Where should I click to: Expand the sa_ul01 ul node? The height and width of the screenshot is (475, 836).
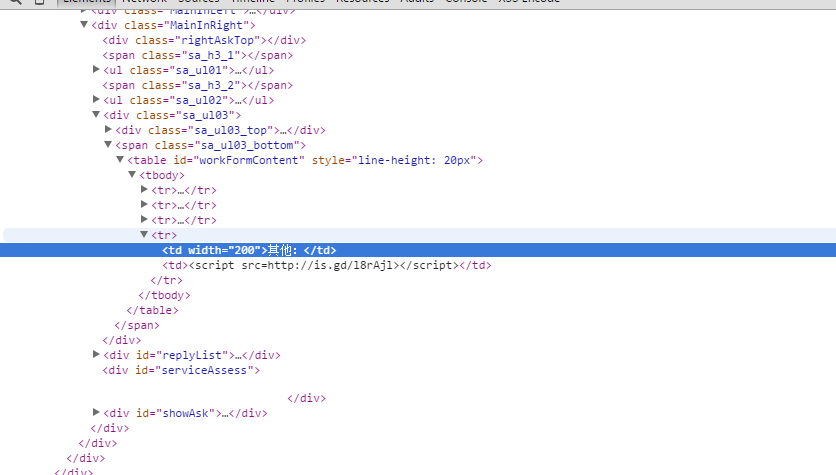coord(96,69)
